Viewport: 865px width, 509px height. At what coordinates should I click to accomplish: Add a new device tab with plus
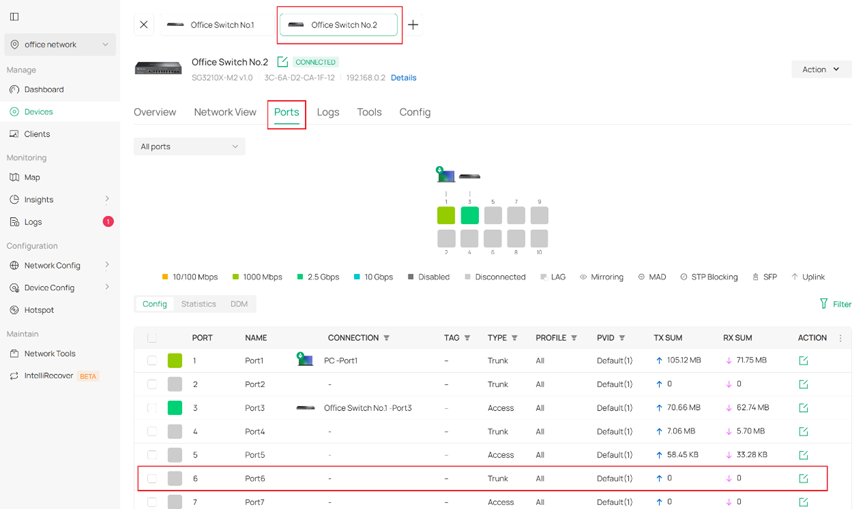coord(413,25)
